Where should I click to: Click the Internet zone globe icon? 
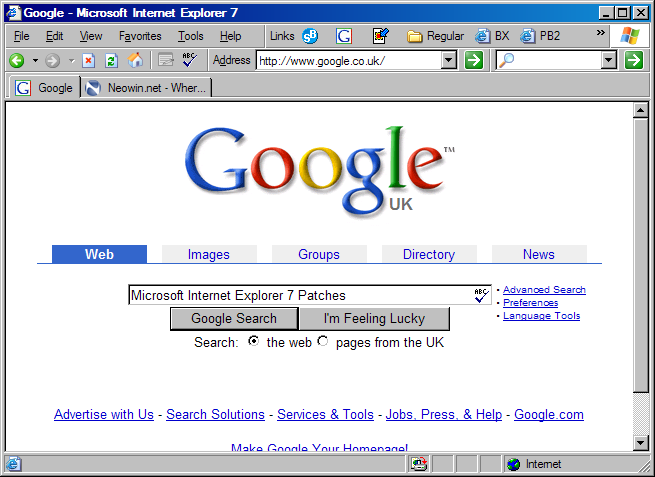(513, 464)
